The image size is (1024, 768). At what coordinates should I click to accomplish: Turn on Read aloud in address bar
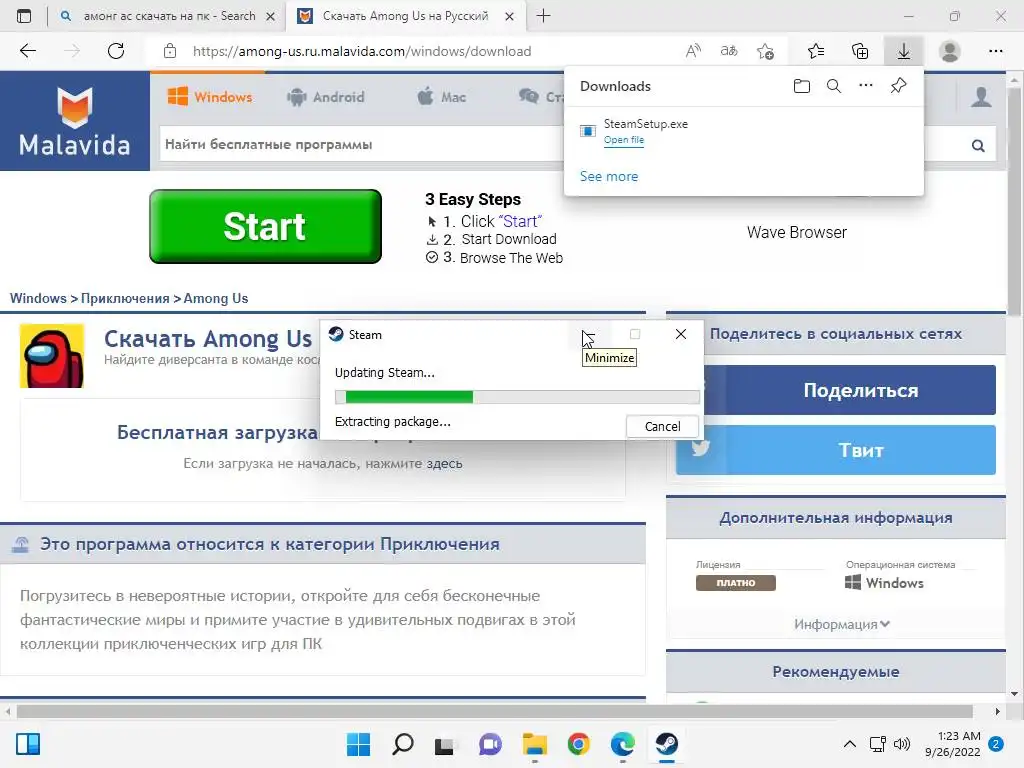[x=694, y=51]
